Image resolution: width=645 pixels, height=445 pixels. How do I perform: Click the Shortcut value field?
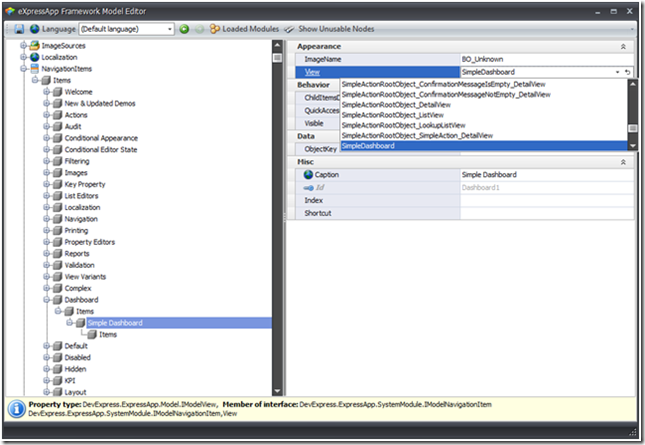click(x=547, y=213)
